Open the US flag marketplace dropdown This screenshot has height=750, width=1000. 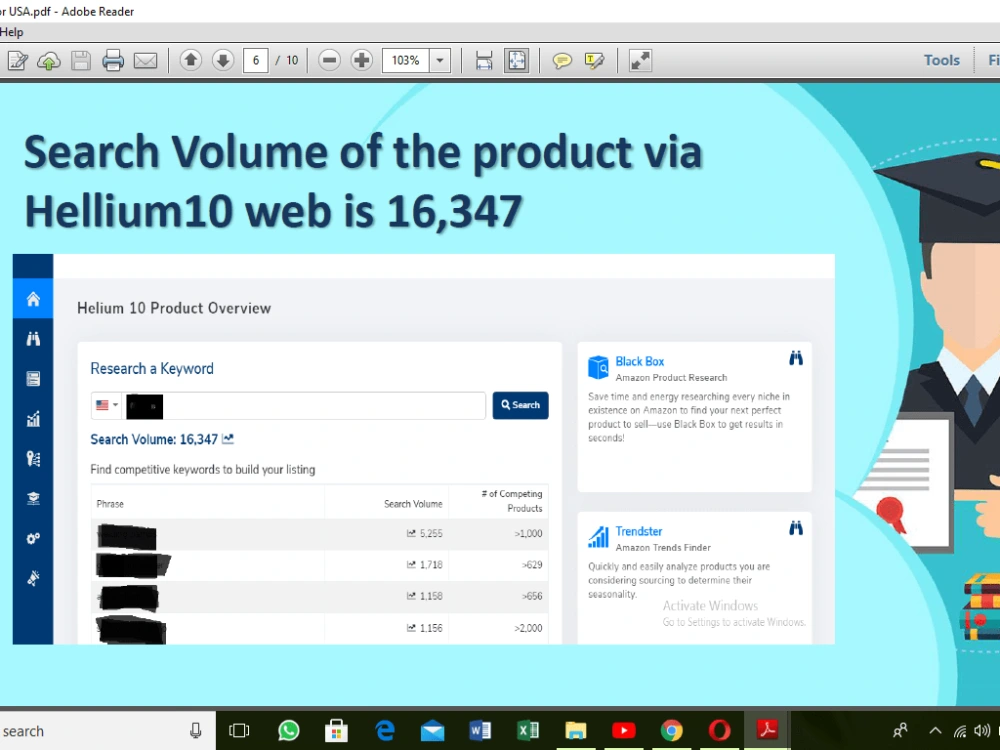107,405
